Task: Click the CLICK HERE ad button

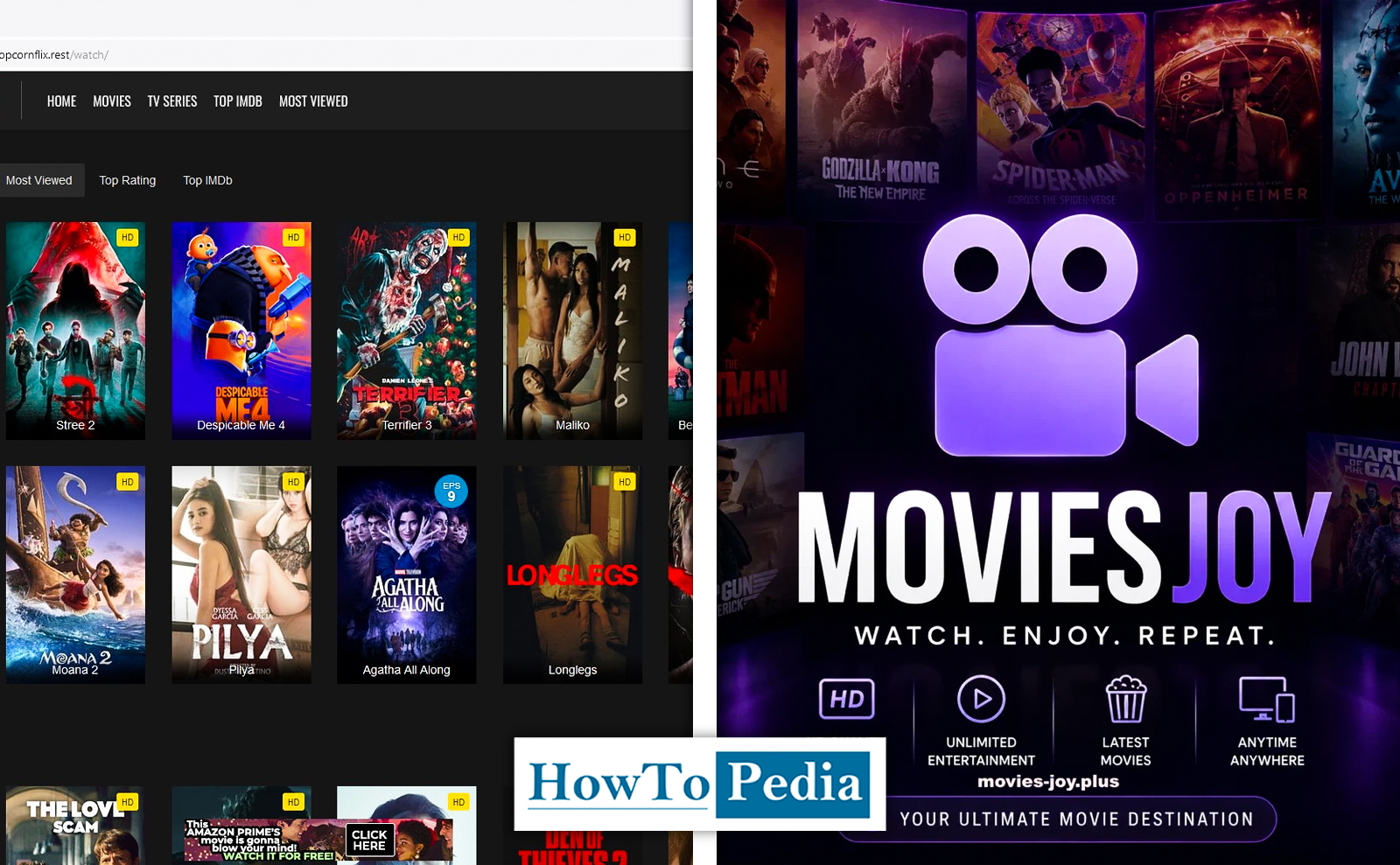Action: (x=369, y=840)
